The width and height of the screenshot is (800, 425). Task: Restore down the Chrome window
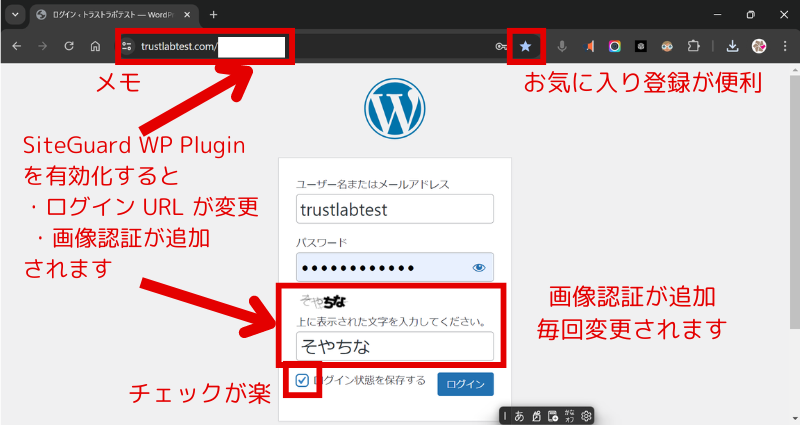tap(751, 15)
